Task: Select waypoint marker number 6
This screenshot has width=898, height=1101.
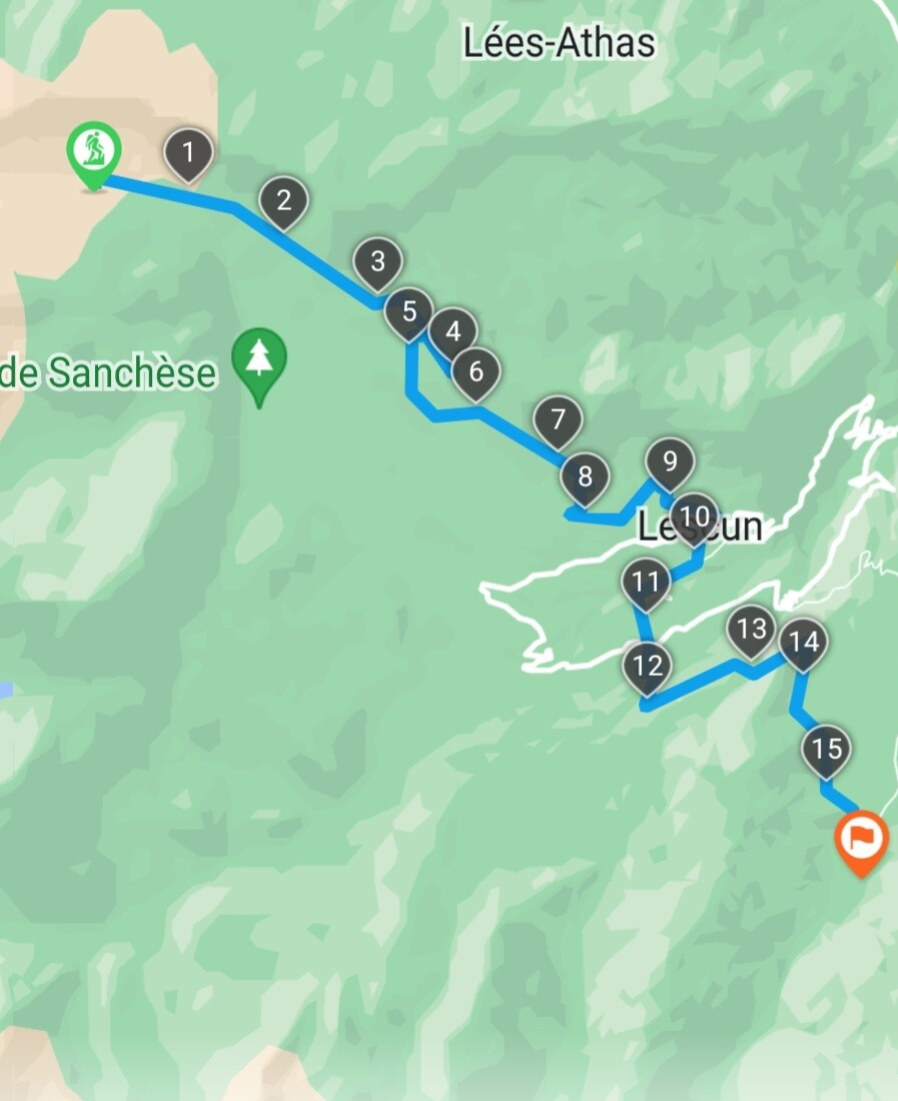Action: pos(475,375)
